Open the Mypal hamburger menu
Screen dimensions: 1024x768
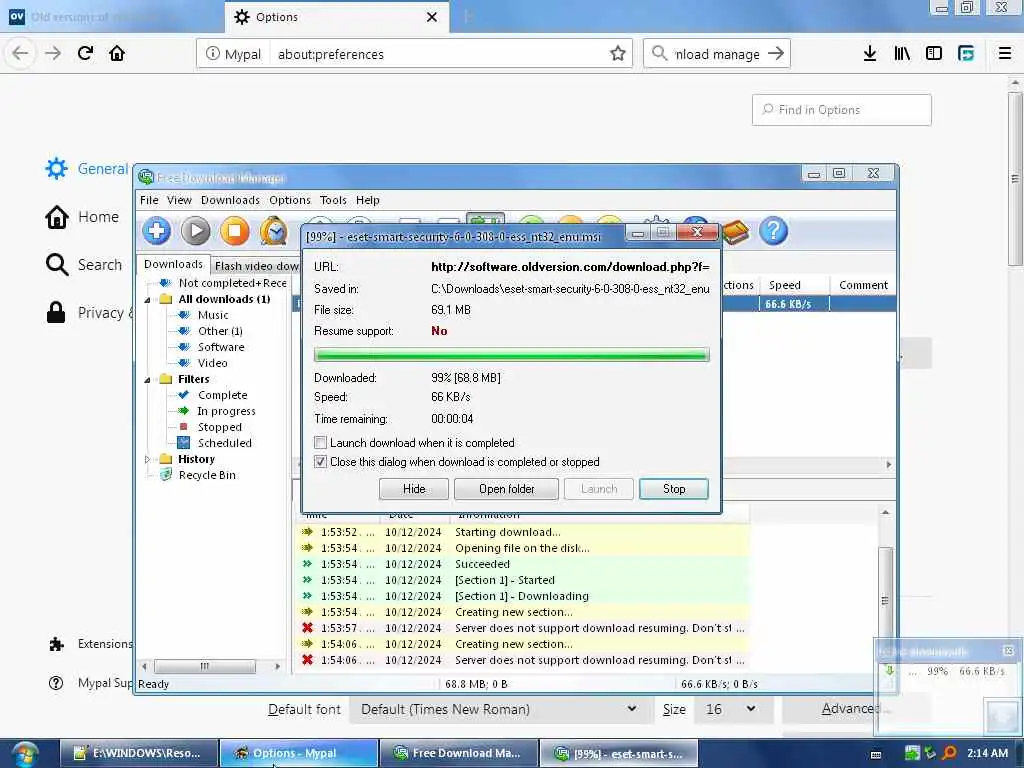(x=1005, y=54)
